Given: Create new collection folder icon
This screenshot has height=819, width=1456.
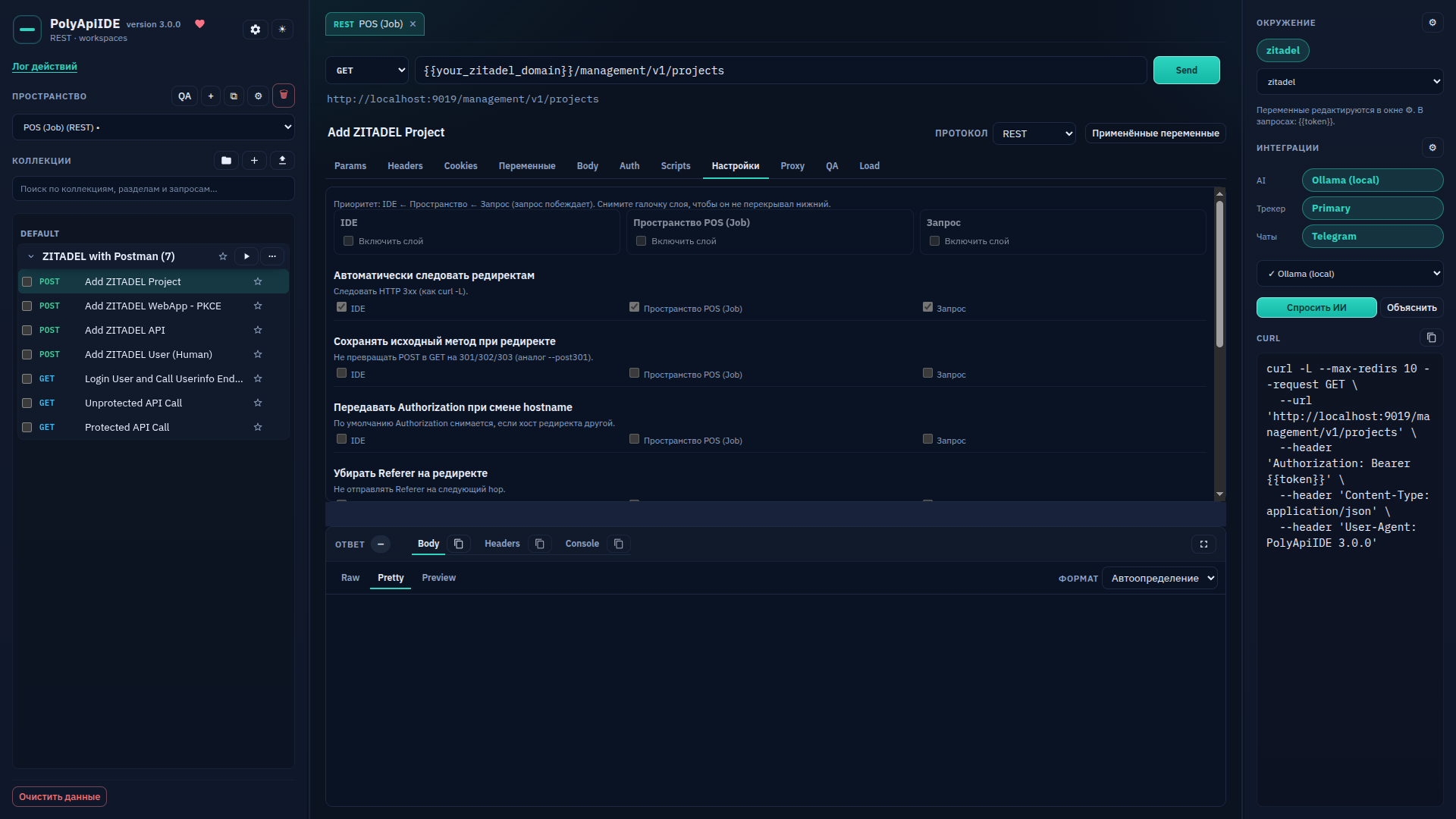Looking at the screenshot, I should tap(226, 161).
